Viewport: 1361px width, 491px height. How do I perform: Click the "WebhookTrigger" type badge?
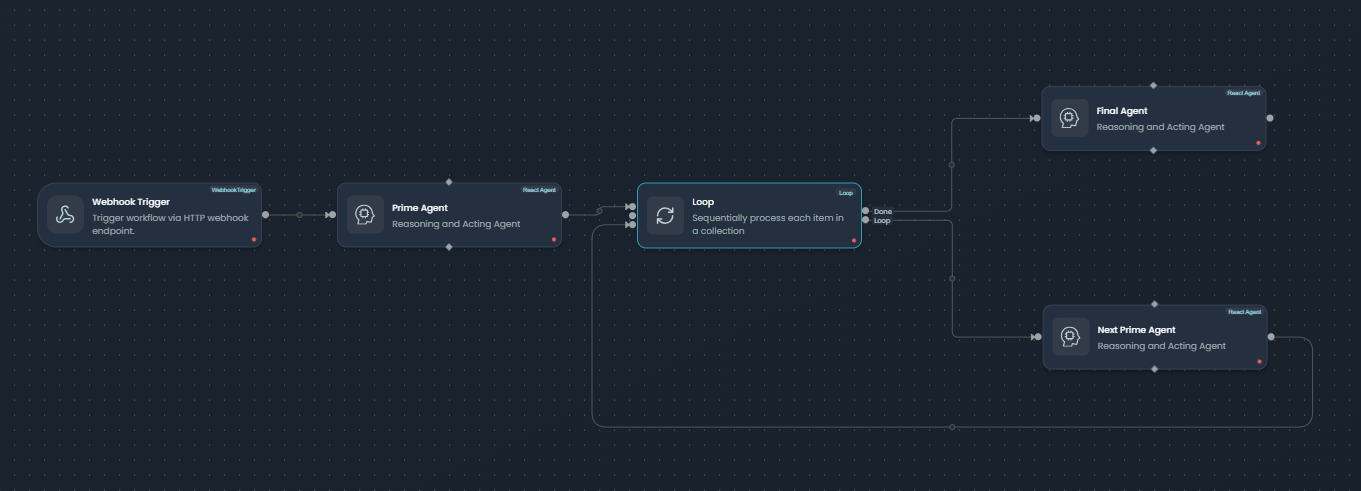[233, 189]
